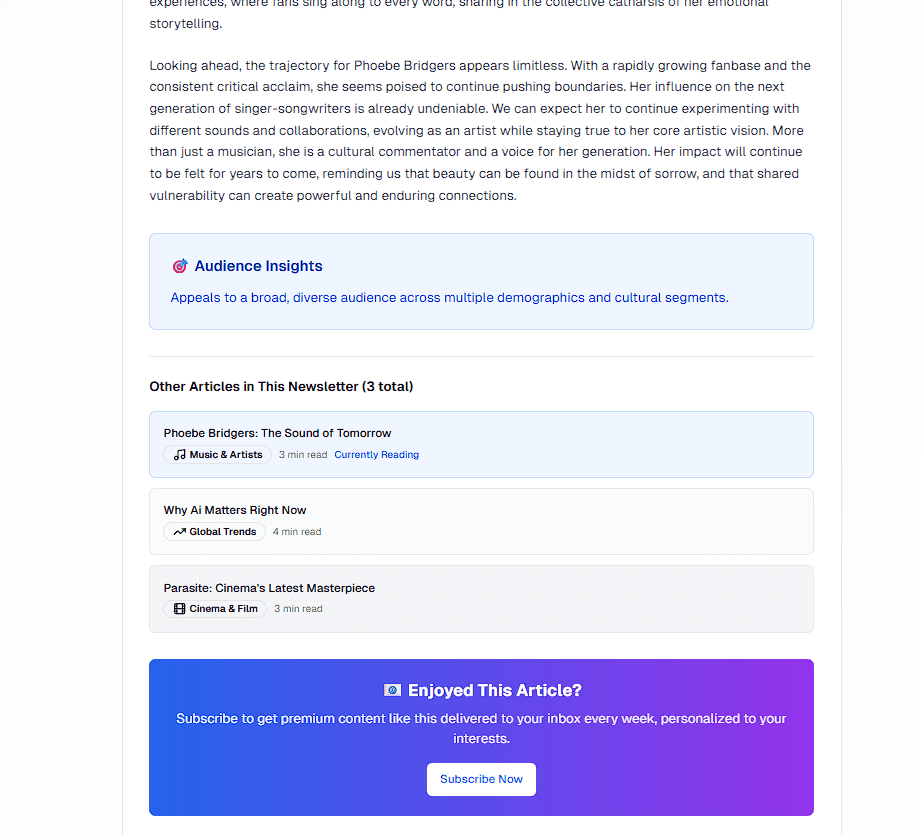Image resolution: width=921 pixels, height=835 pixels.
Task: Select the Global Trends category badge
Action: click(214, 531)
